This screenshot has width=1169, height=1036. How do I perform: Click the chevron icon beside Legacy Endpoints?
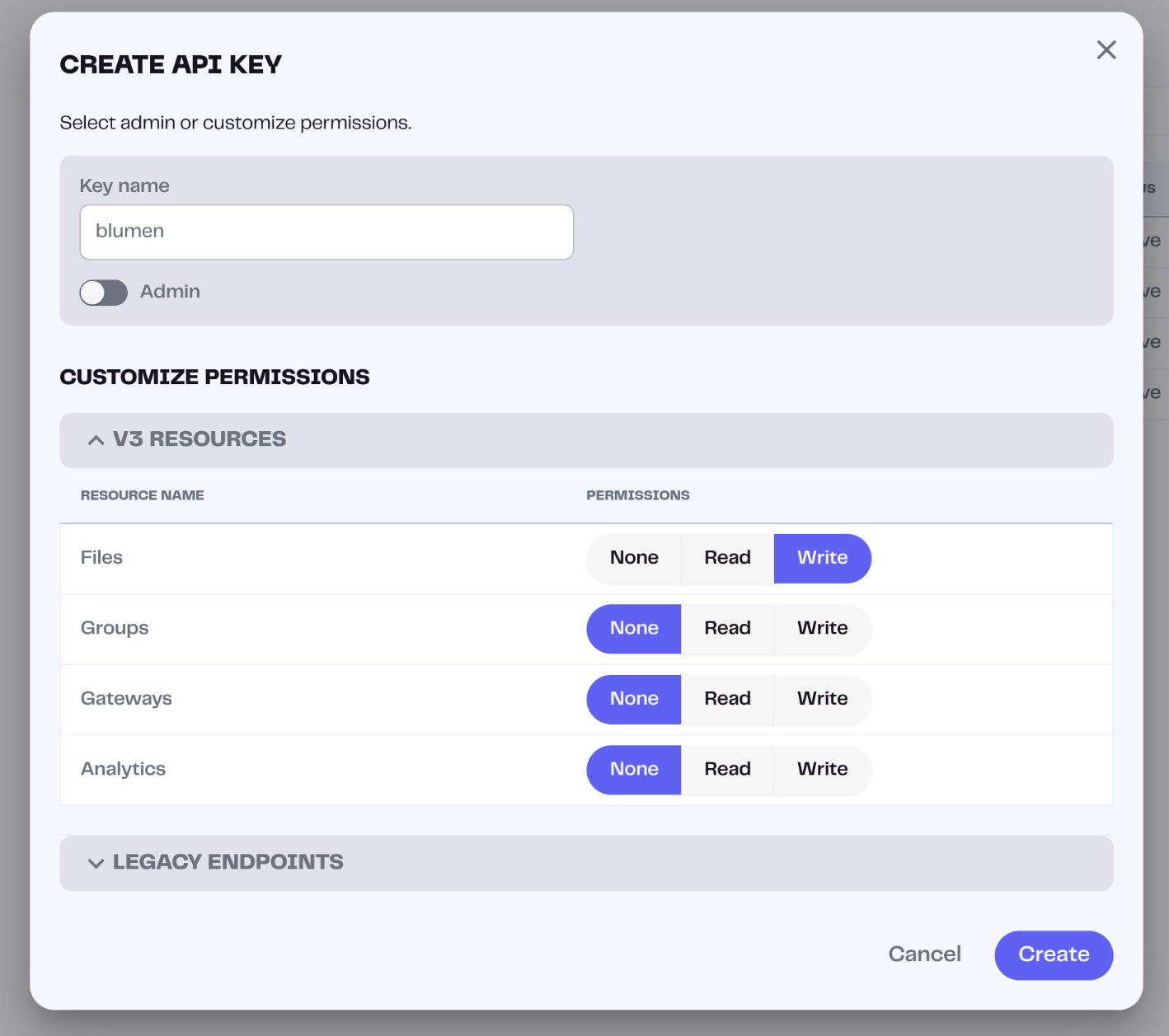tap(96, 864)
